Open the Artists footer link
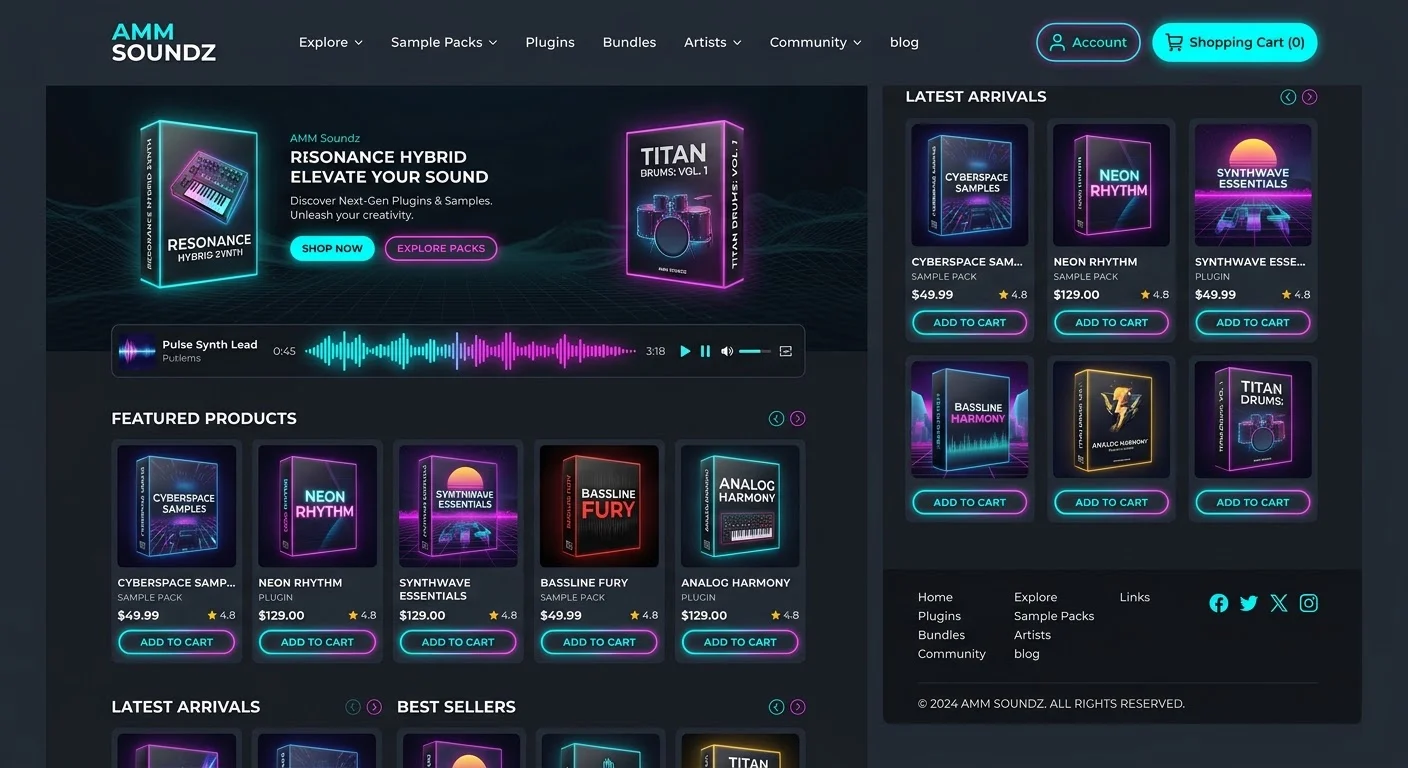This screenshot has height=768, width=1408. point(1032,635)
